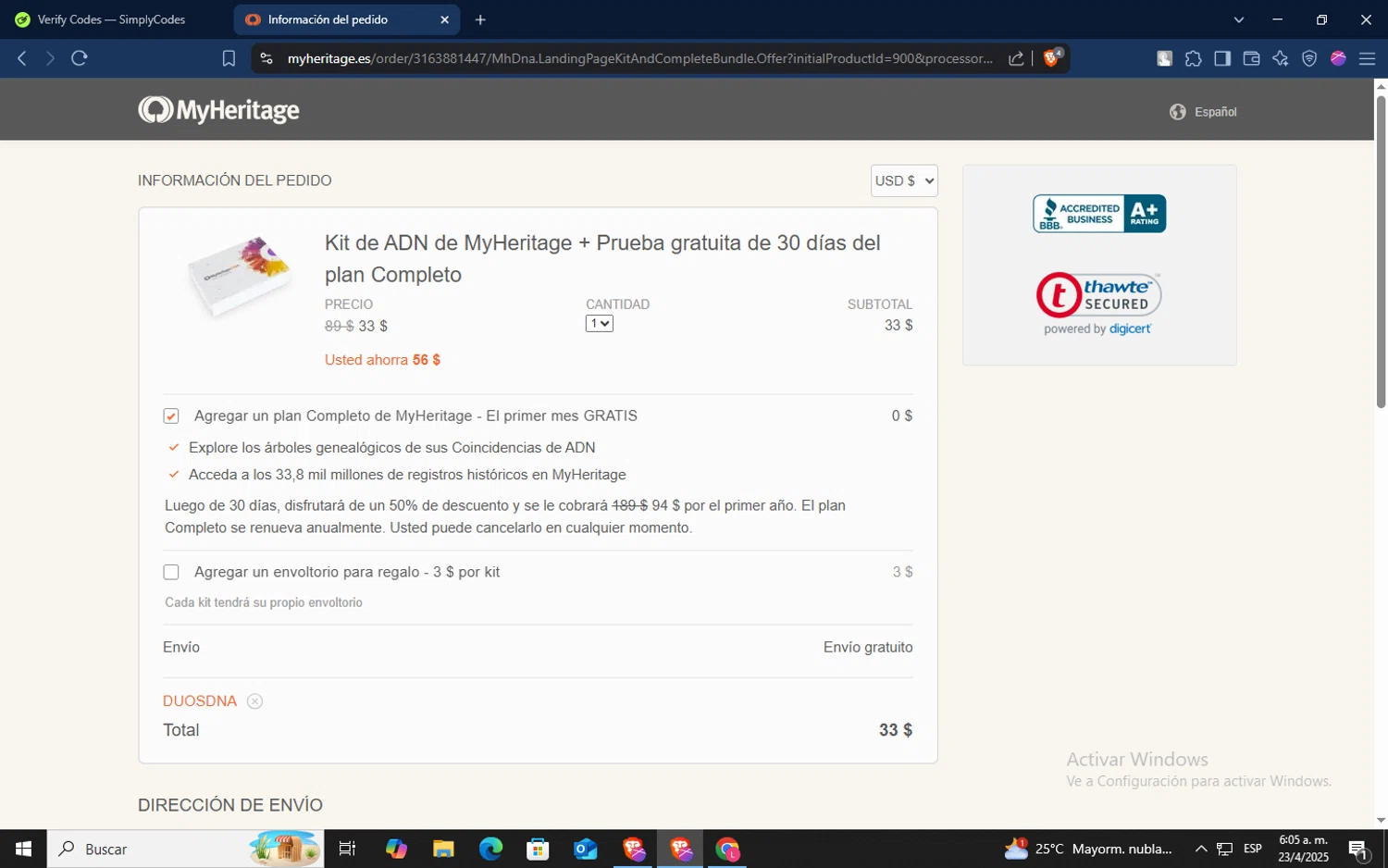The image size is (1388, 868).
Task: Open the extensions puzzle icon
Action: [x=1194, y=58]
